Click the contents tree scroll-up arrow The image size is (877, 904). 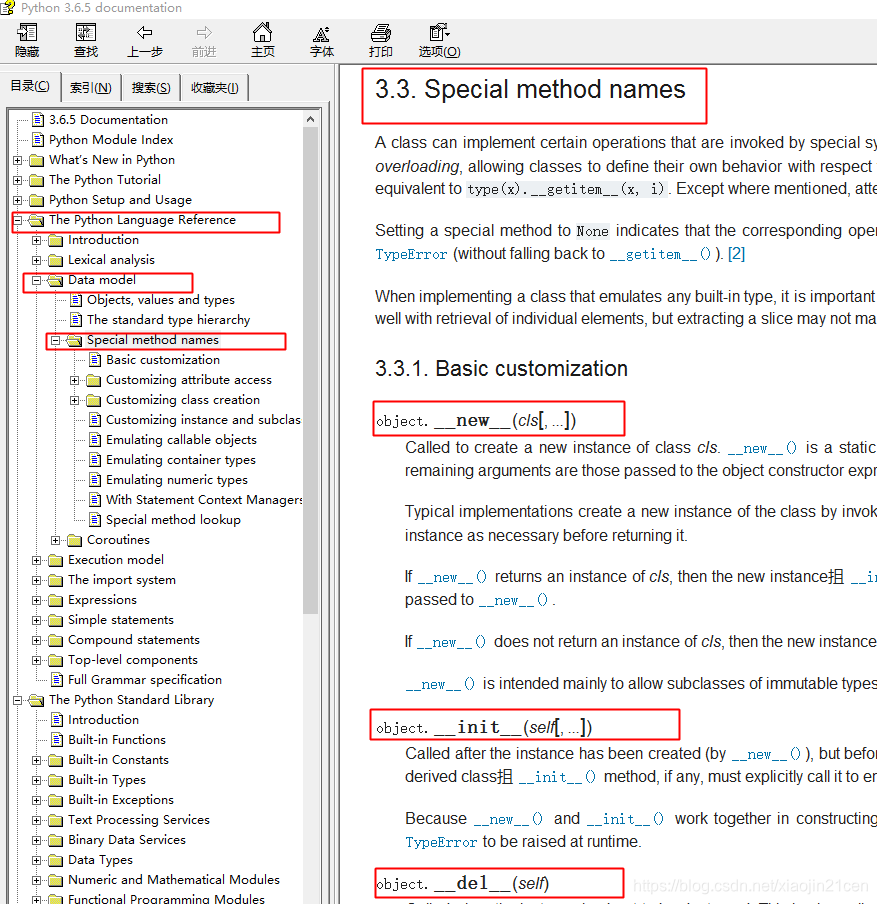pos(310,119)
